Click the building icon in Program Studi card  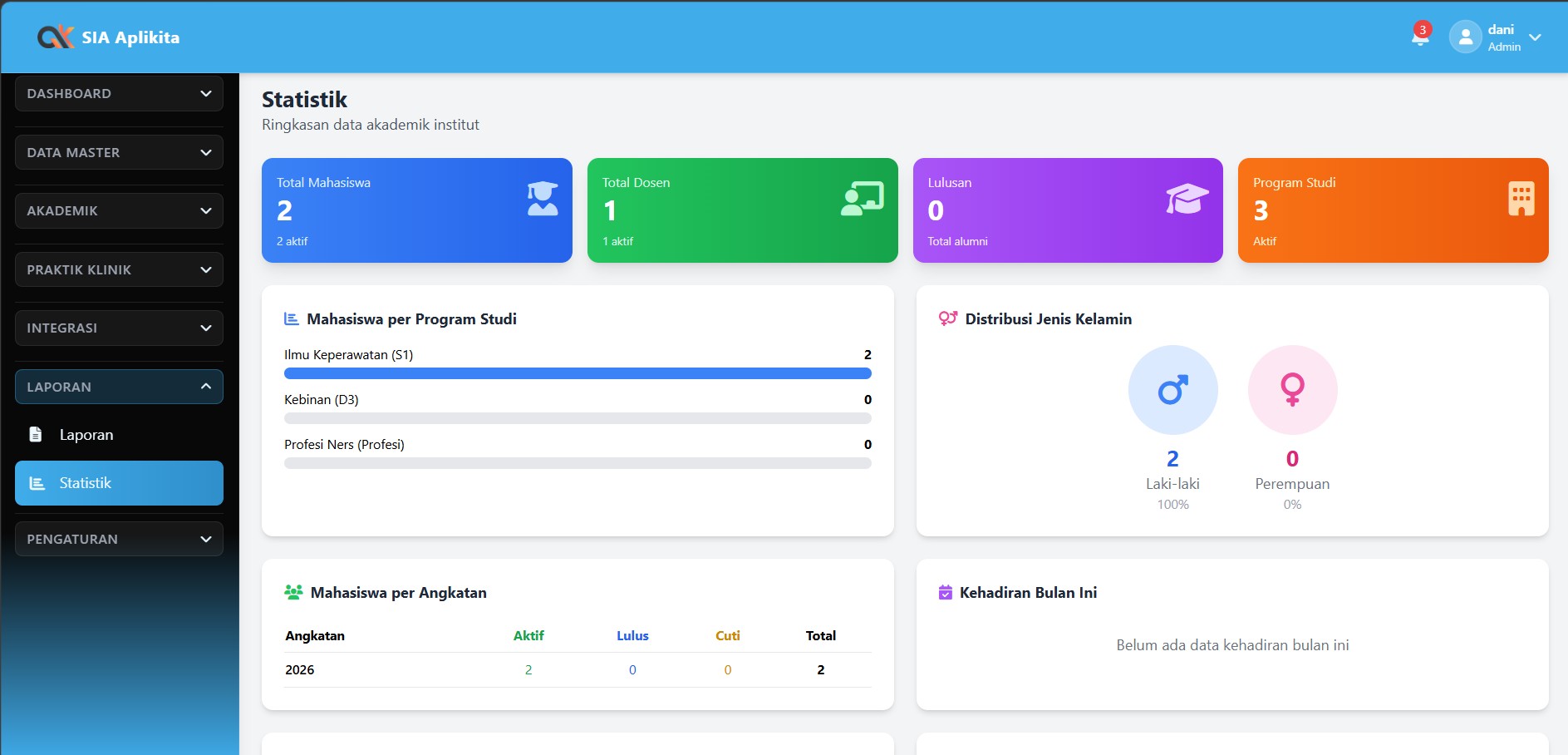[x=1521, y=199]
